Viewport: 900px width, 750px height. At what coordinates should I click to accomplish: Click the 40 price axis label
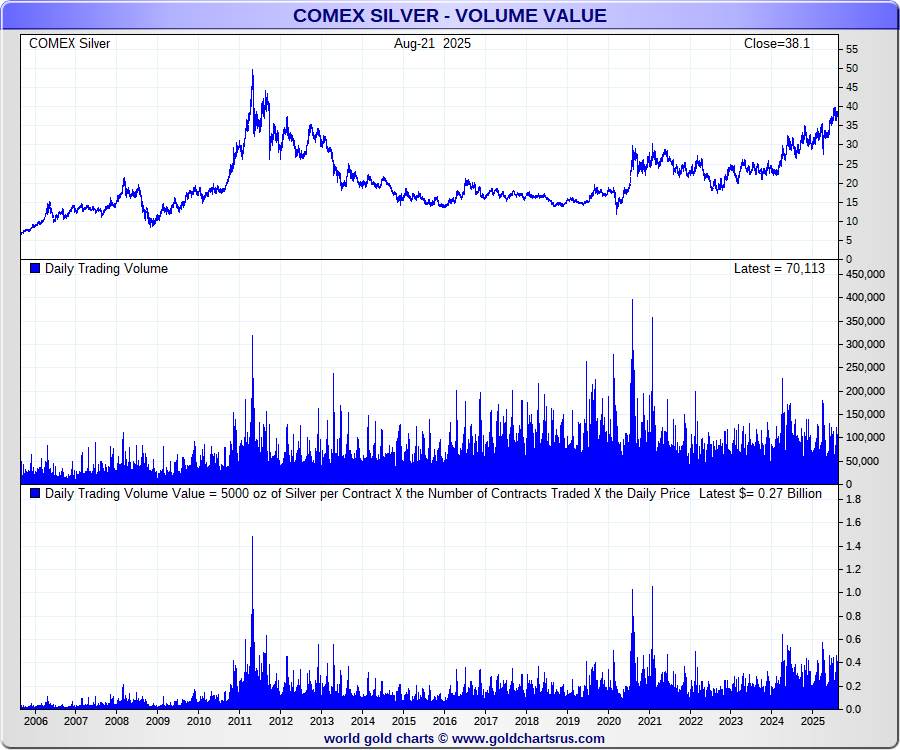[852, 106]
